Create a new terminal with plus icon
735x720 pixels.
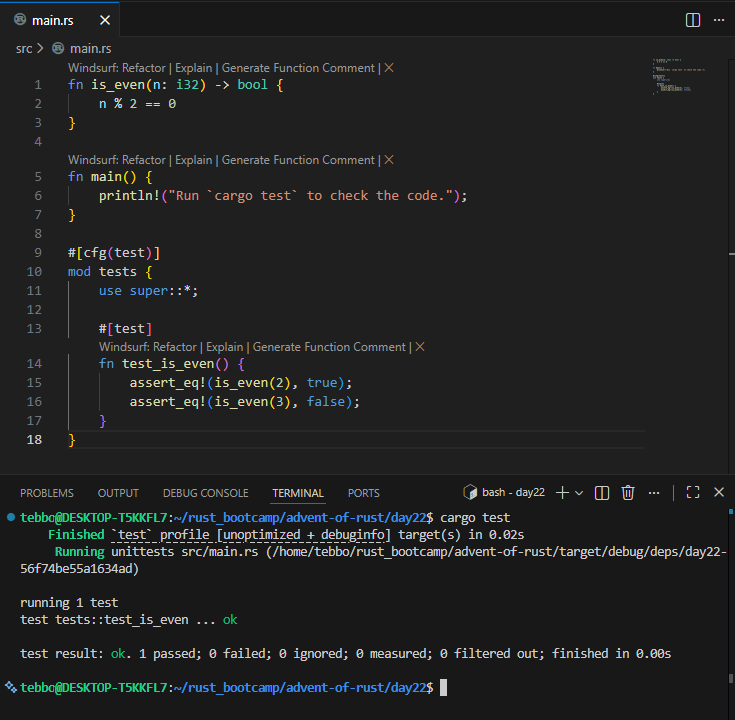coord(562,493)
